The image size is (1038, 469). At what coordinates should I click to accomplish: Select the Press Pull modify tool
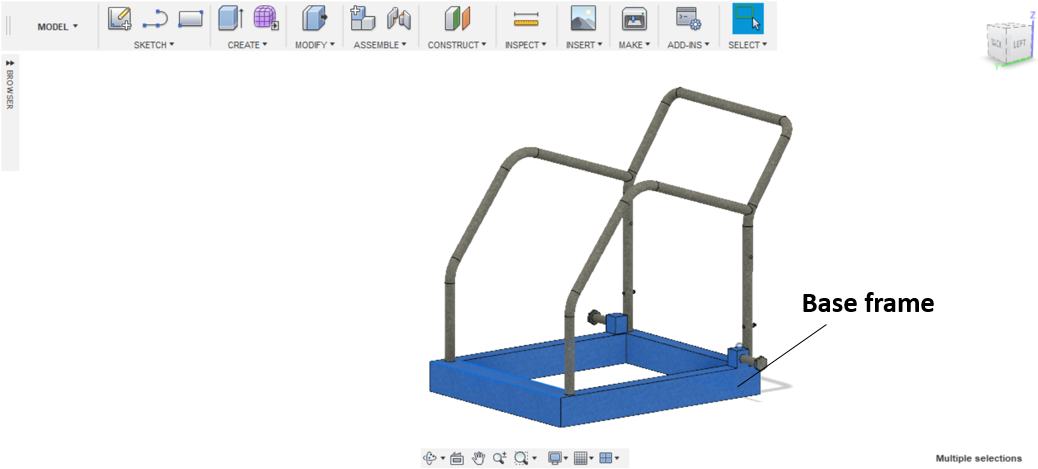pyautogui.click(x=314, y=19)
